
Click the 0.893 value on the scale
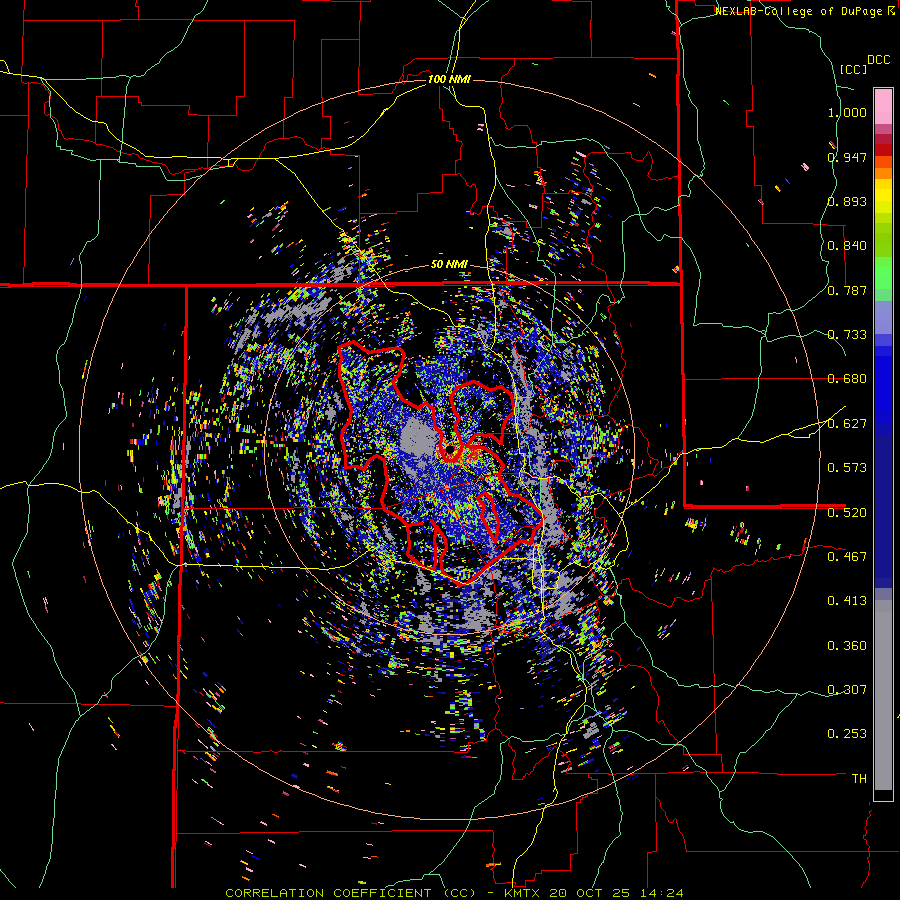click(847, 201)
